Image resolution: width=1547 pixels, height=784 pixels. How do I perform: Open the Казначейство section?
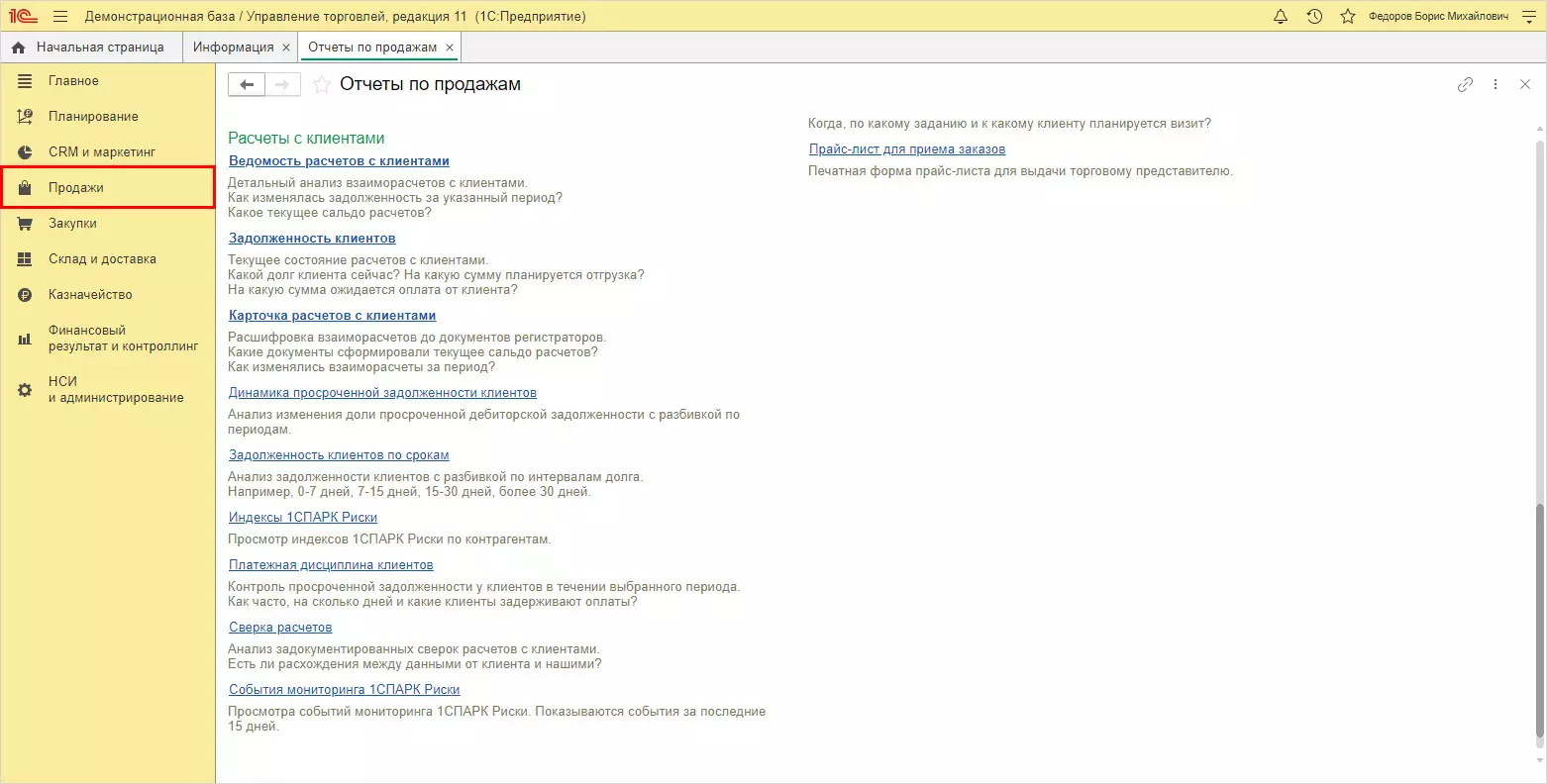108,295
